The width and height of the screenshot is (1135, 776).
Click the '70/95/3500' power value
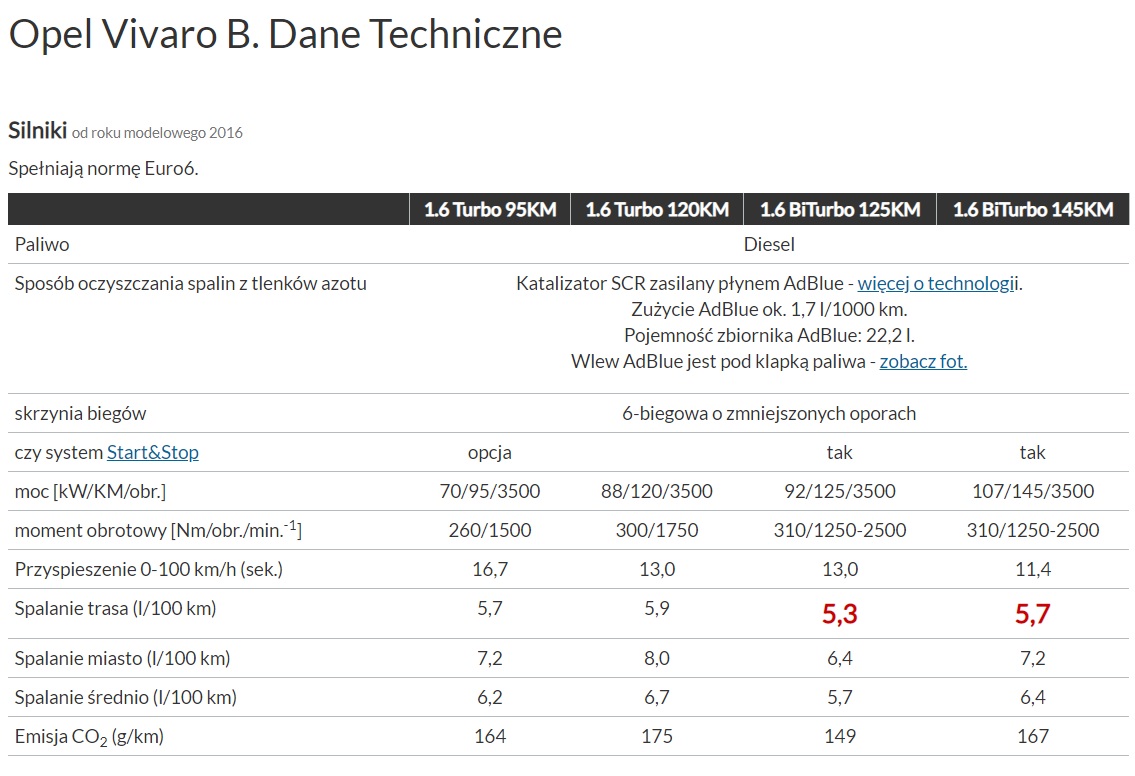[x=490, y=491]
